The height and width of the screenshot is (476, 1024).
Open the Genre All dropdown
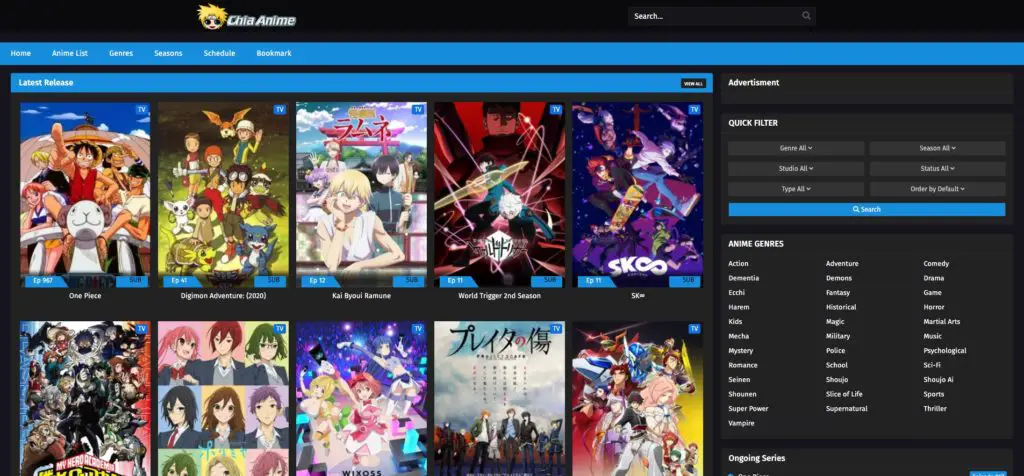click(x=796, y=149)
